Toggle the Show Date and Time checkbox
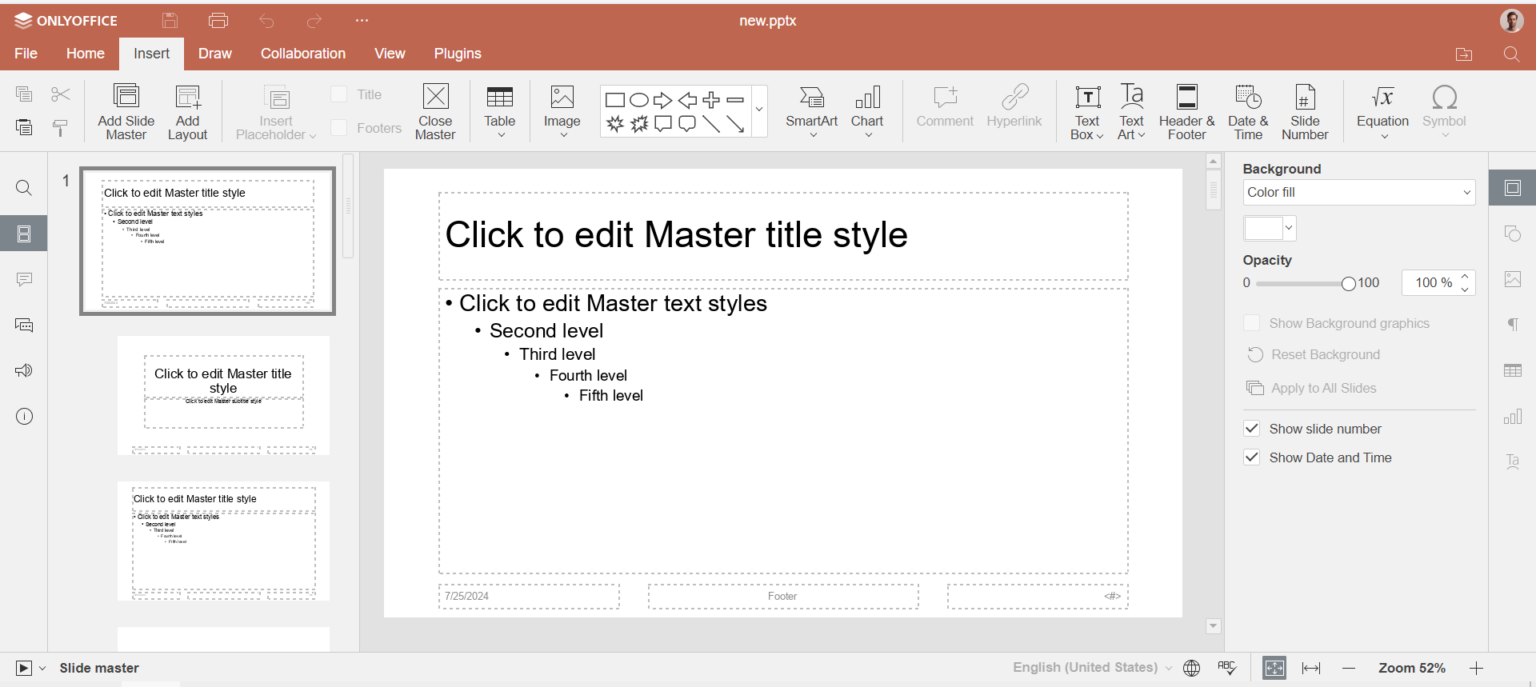Viewport: 1536px width, 687px height. point(1251,457)
